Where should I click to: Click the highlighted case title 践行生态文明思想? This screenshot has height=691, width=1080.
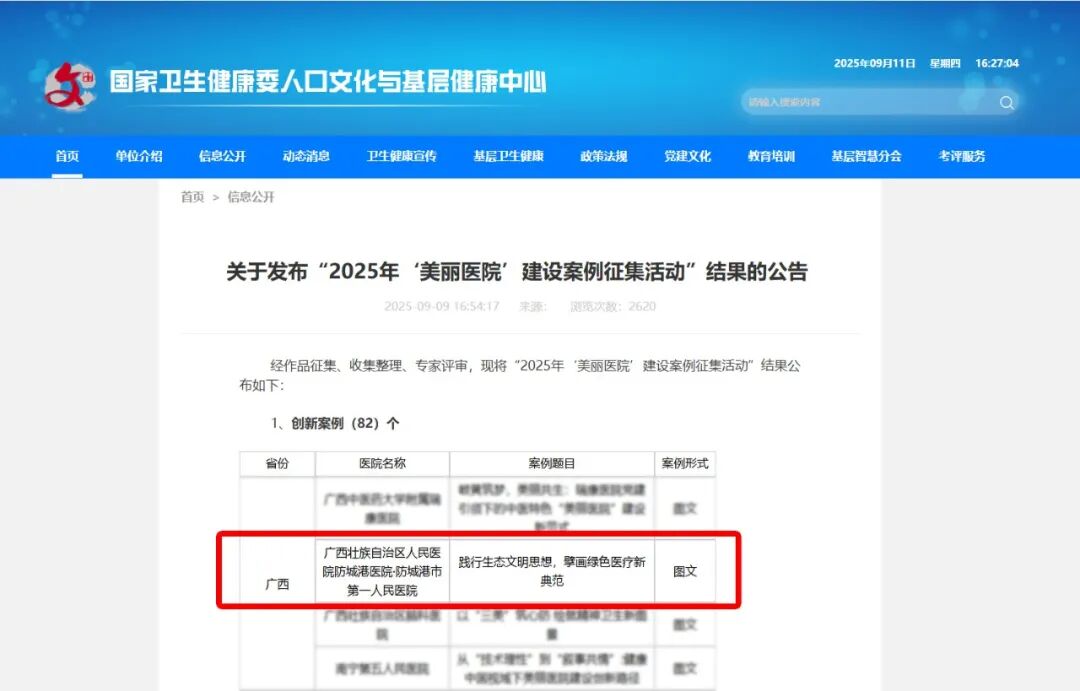point(551,571)
